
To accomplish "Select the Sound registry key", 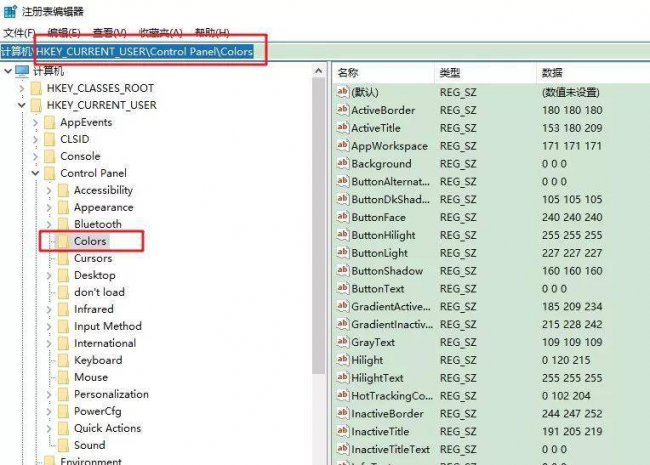I will click(90, 445).
